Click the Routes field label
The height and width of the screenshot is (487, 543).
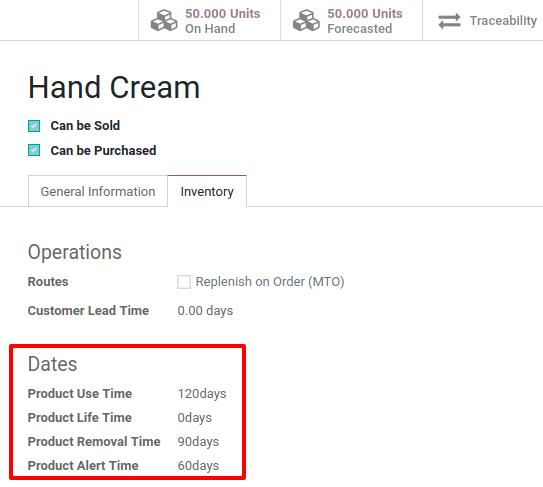click(x=48, y=282)
